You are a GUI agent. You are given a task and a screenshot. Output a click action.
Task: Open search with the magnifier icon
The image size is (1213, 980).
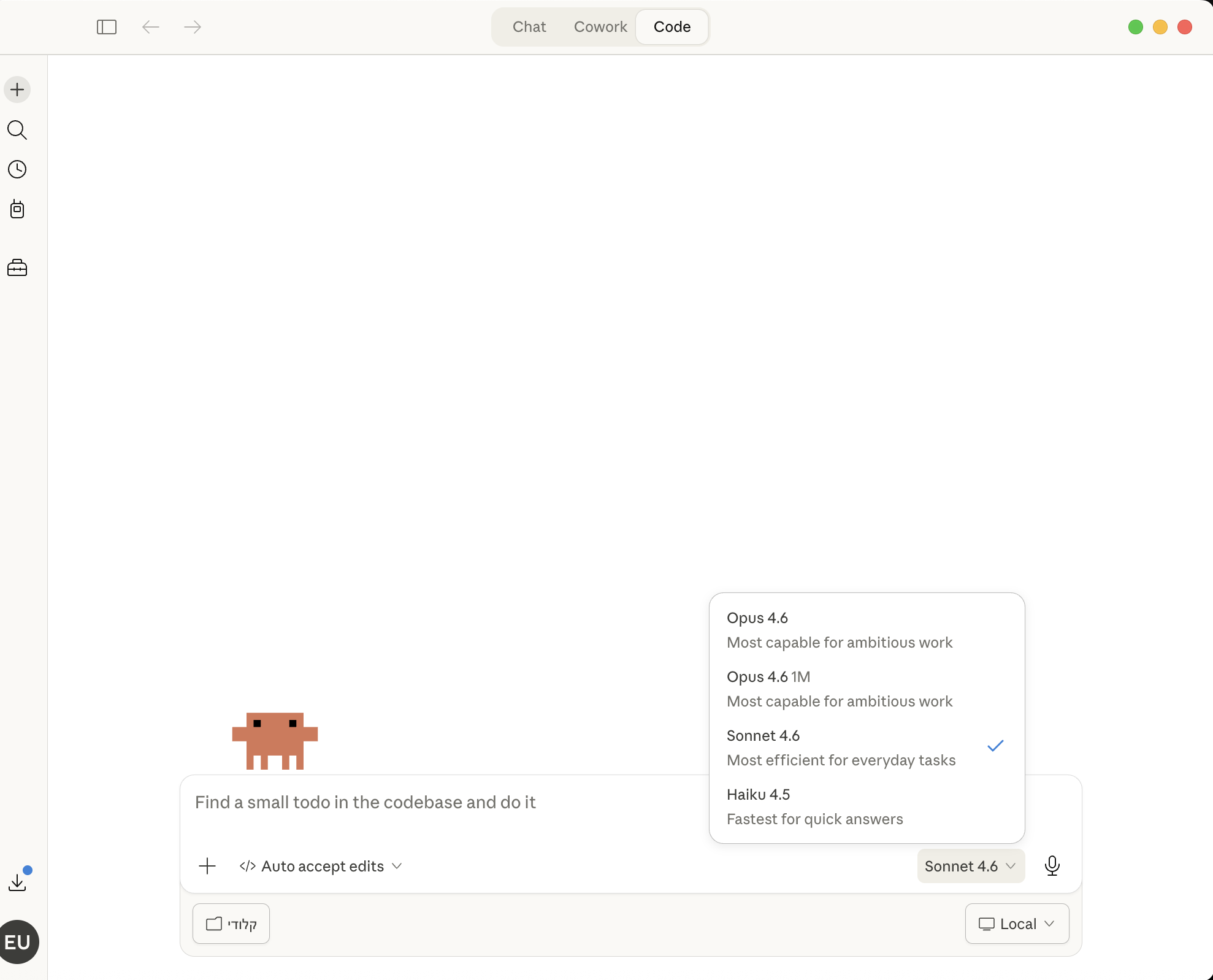click(x=17, y=130)
